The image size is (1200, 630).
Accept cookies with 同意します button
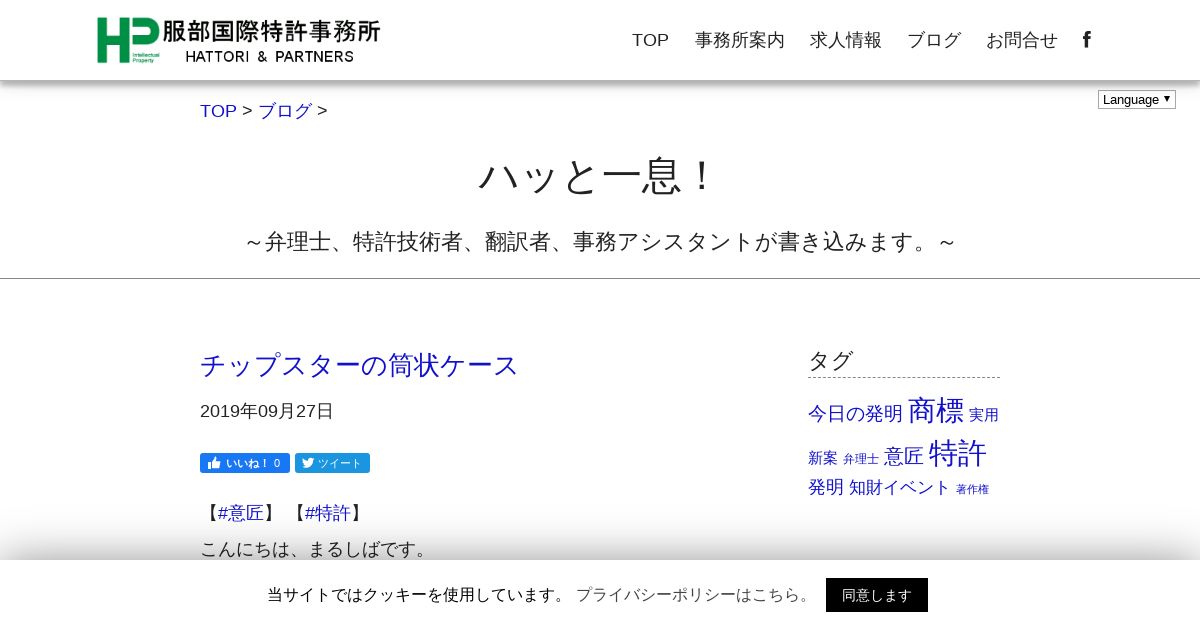point(877,595)
